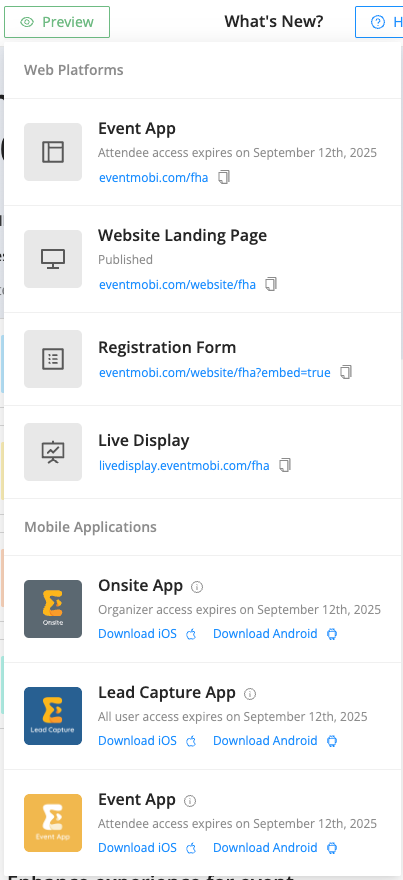Click the Published status text
This screenshot has width=403, height=880.
coord(125,260)
